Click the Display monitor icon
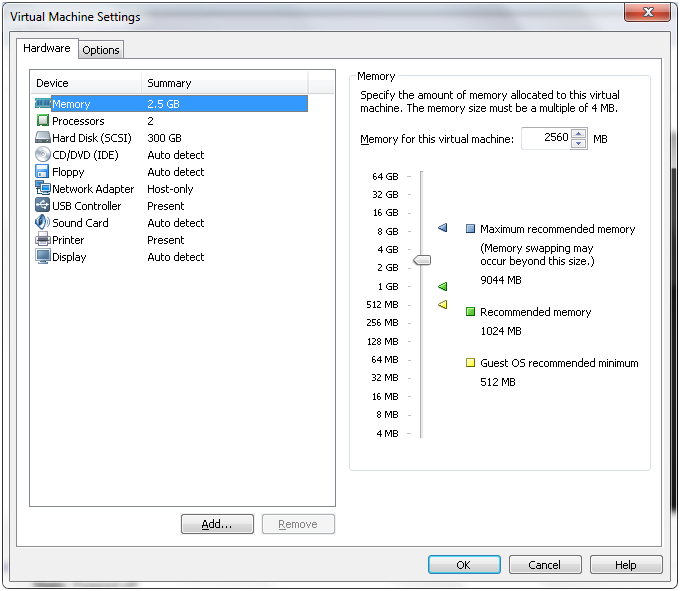The width and height of the screenshot is (680, 591). tap(43, 256)
